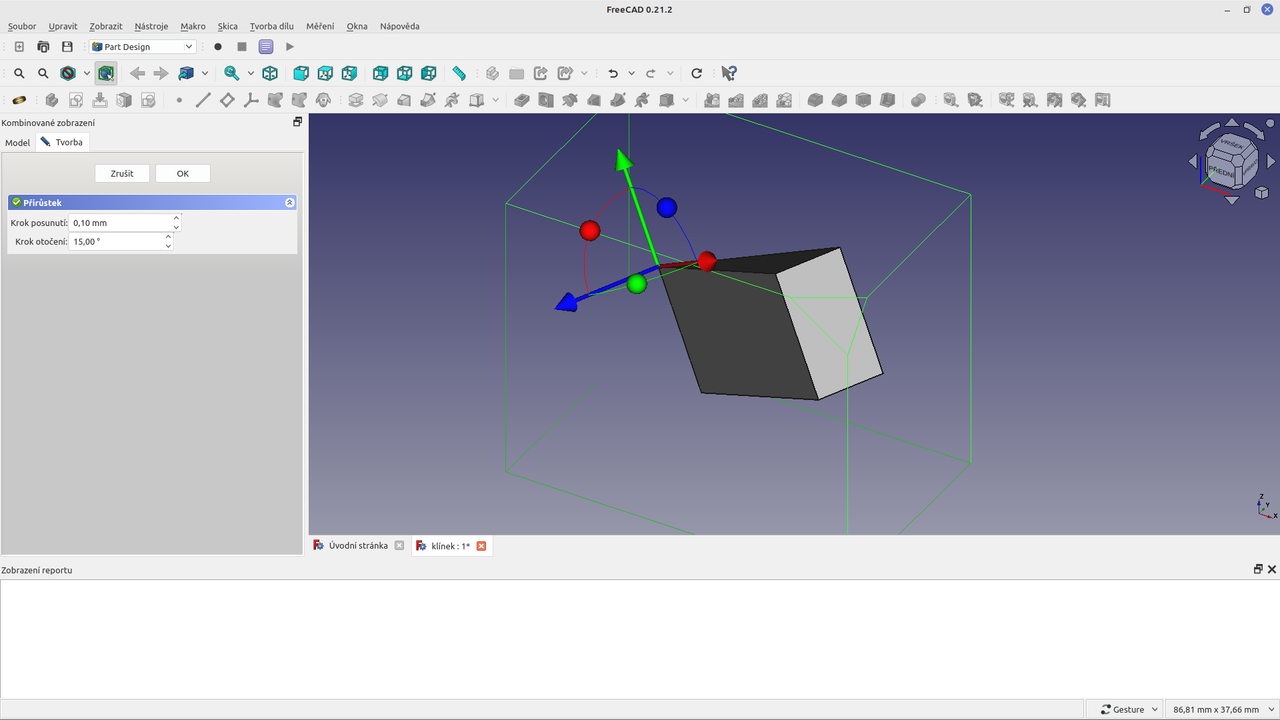Switch to front view cube icon
Image resolution: width=1280 pixels, height=720 pixels.
pyautogui.click(x=301, y=73)
